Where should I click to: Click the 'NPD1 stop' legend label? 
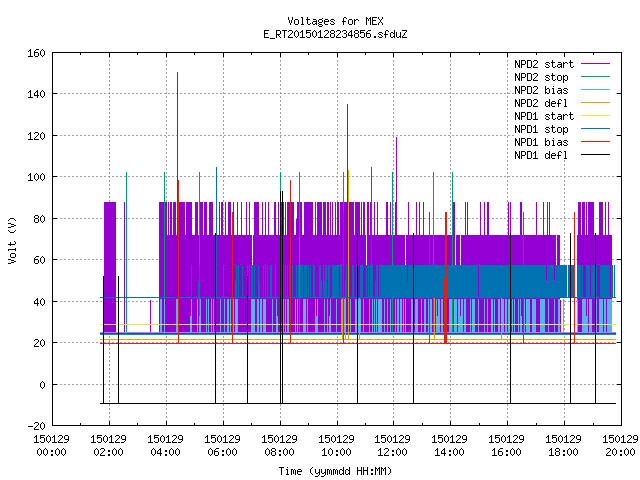tap(541, 129)
